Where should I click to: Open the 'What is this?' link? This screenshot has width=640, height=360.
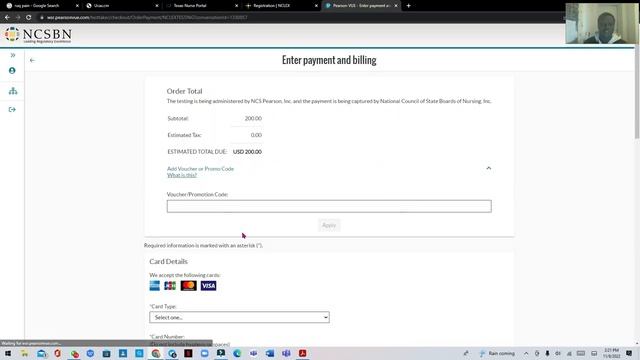point(182,175)
